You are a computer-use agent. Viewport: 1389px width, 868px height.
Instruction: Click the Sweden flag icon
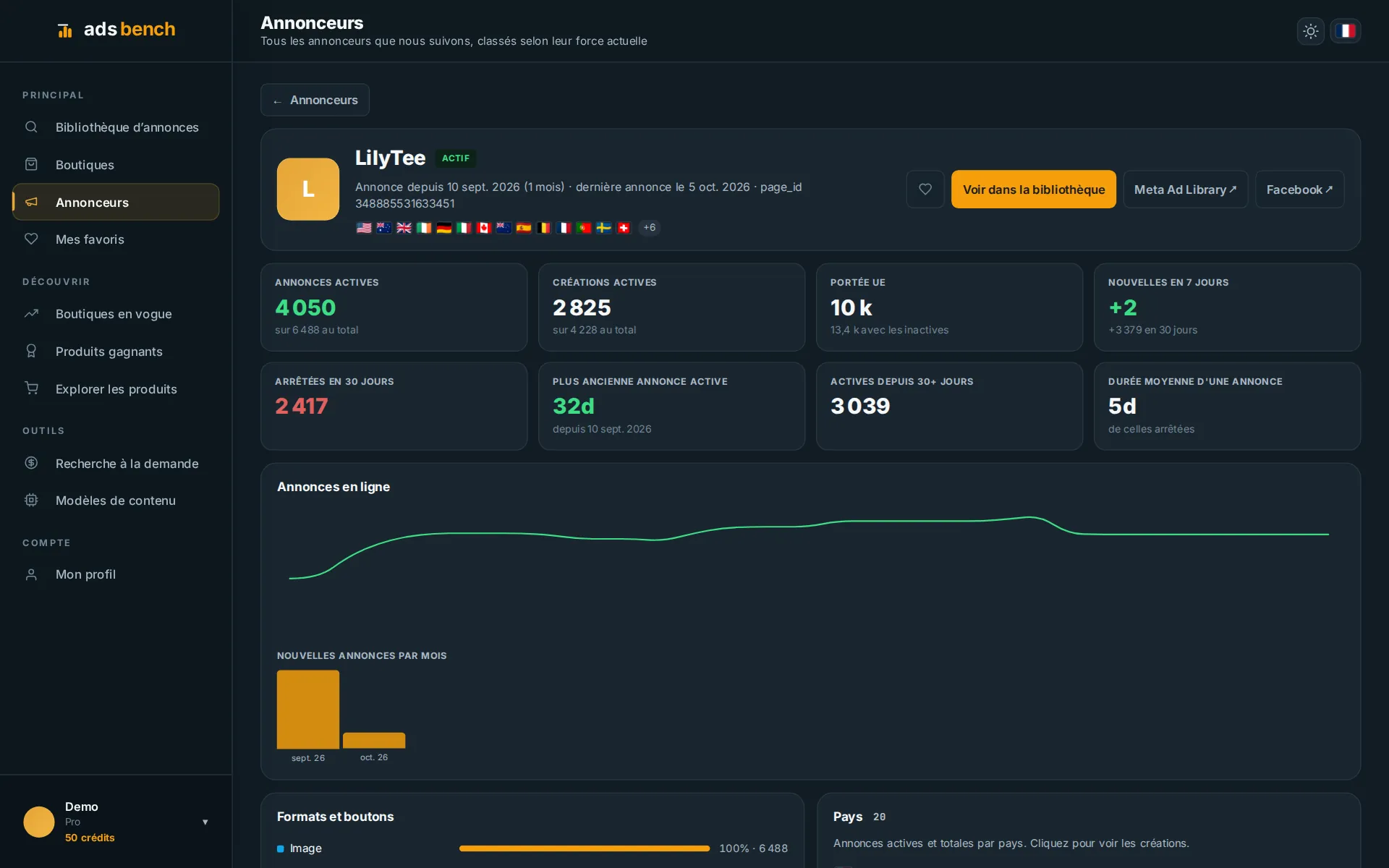coord(604,228)
